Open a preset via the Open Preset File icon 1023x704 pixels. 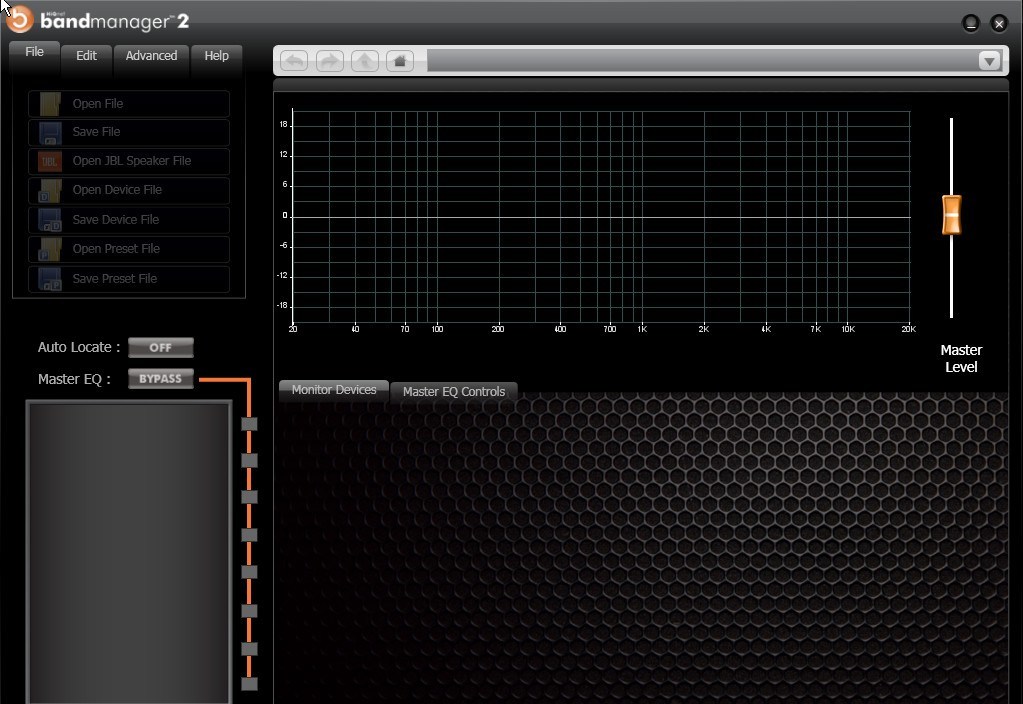[x=49, y=249]
